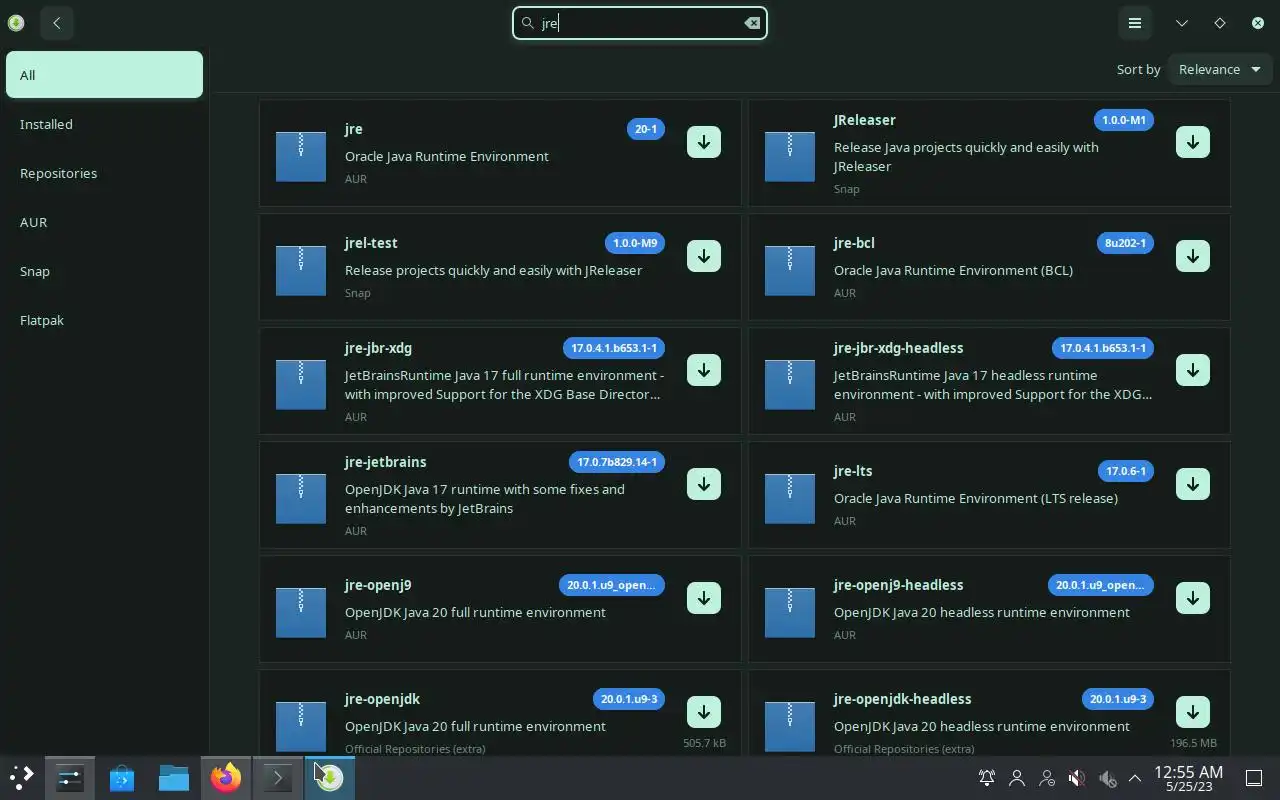
Task: Click download arrow for jre-openjdk
Action: 704,712
